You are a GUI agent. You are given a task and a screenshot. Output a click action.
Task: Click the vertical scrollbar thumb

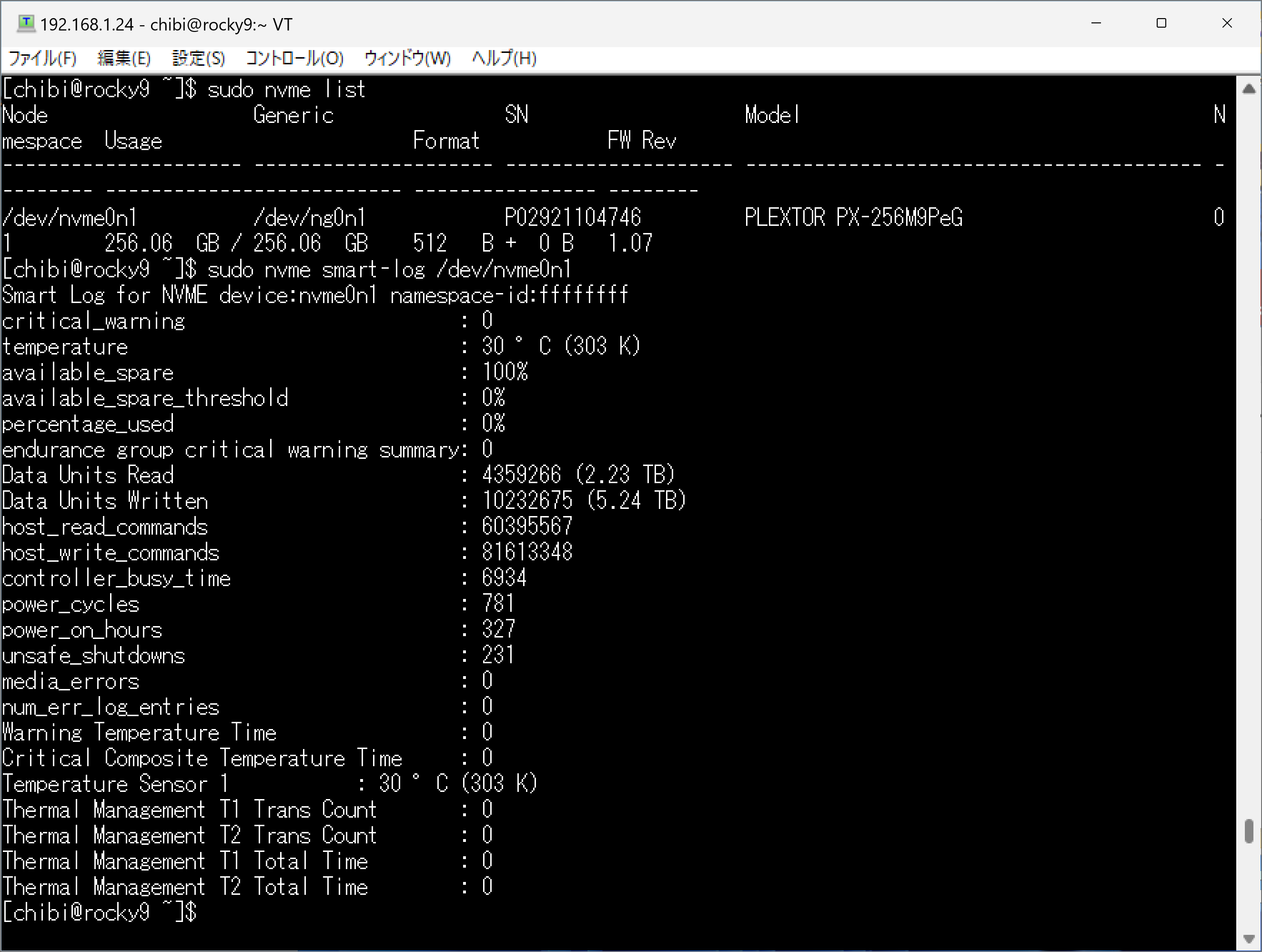[1248, 831]
